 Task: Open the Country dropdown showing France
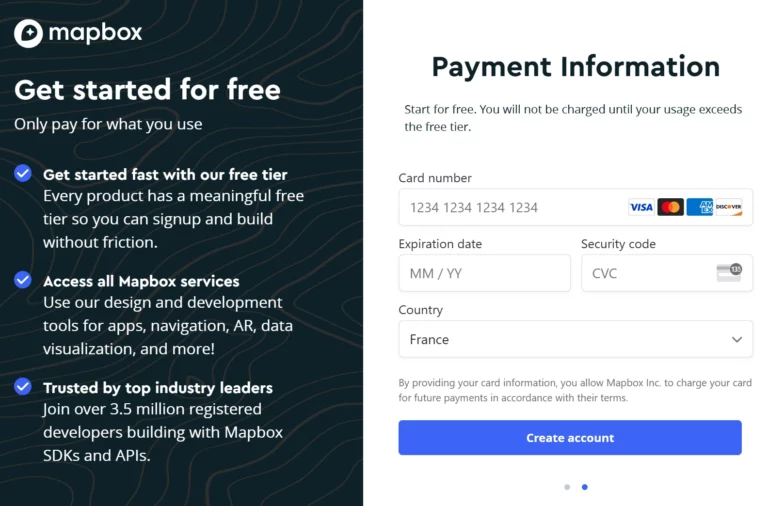tap(576, 339)
